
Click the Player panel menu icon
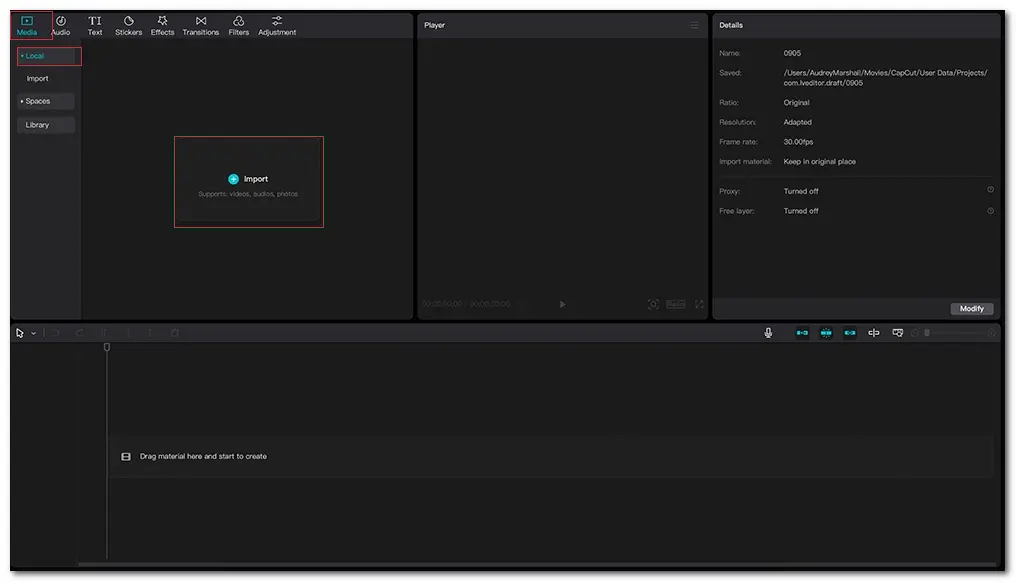(694, 25)
